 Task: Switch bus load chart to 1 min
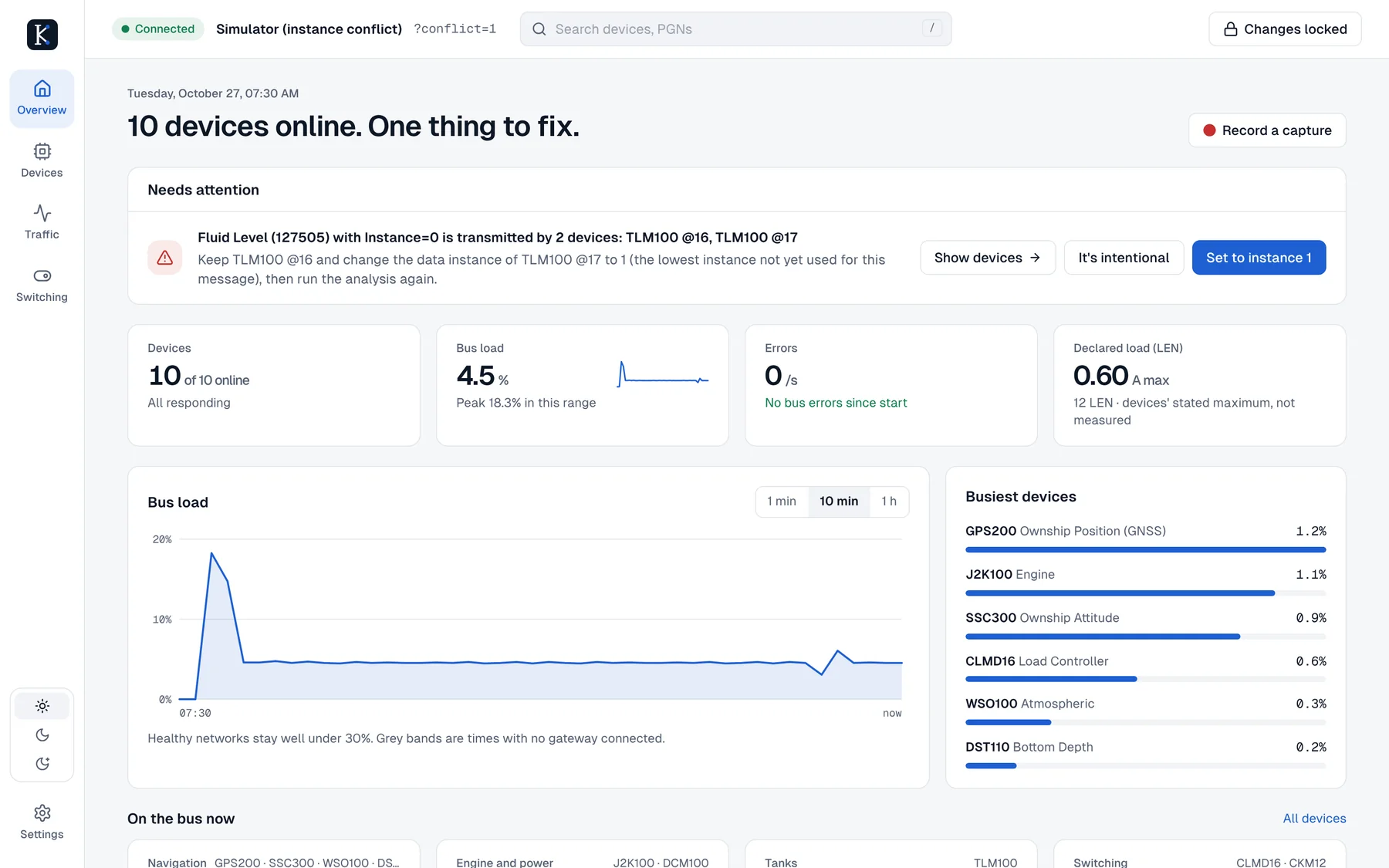tap(782, 502)
